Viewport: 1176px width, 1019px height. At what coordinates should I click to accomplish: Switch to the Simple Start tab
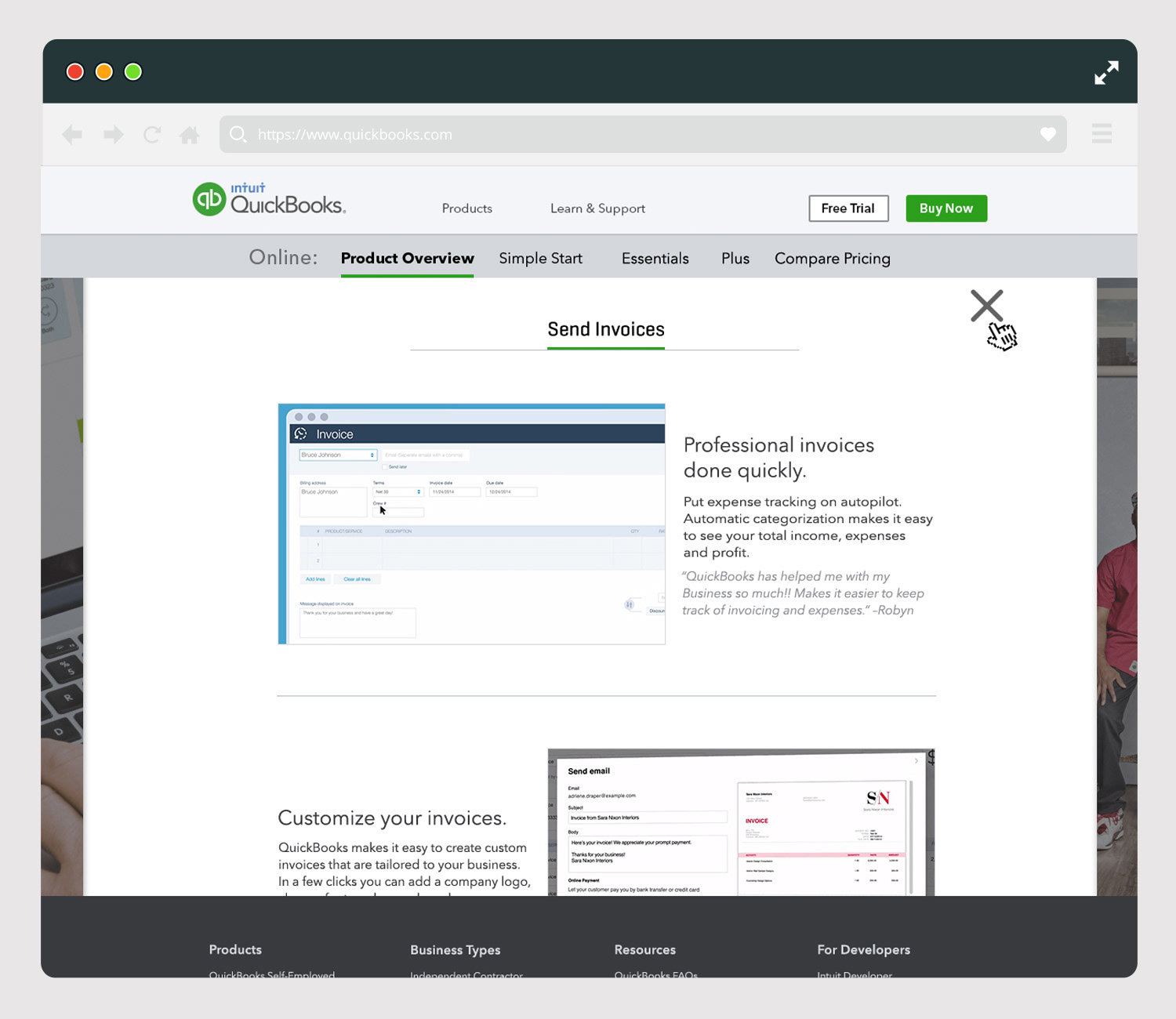point(540,259)
